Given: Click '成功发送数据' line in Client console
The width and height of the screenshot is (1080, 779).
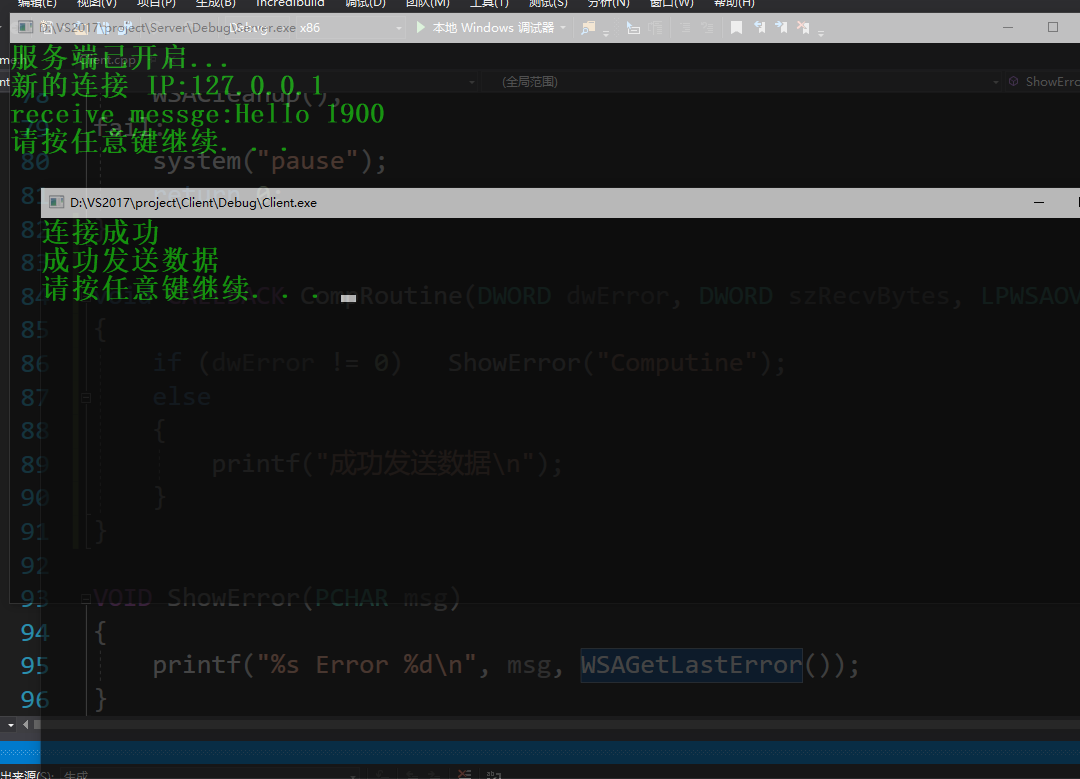Looking at the screenshot, I should (130, 261).
